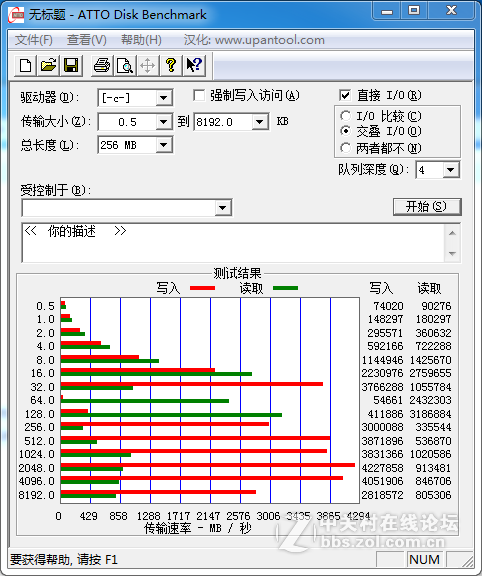Click the description scrollbar up arrow
482x576 pixels.
point(452,233)
